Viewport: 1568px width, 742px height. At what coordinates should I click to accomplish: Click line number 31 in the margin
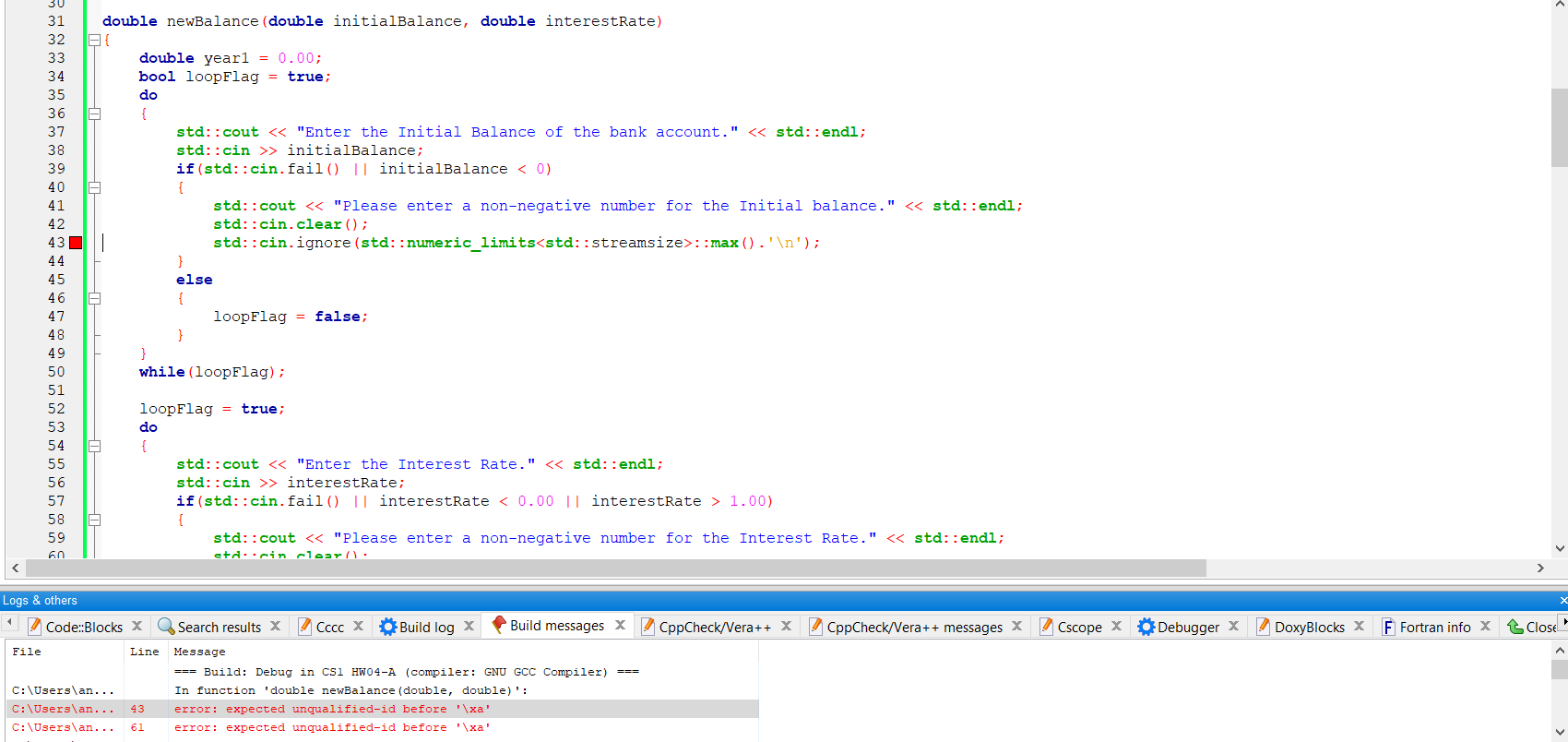56,21
